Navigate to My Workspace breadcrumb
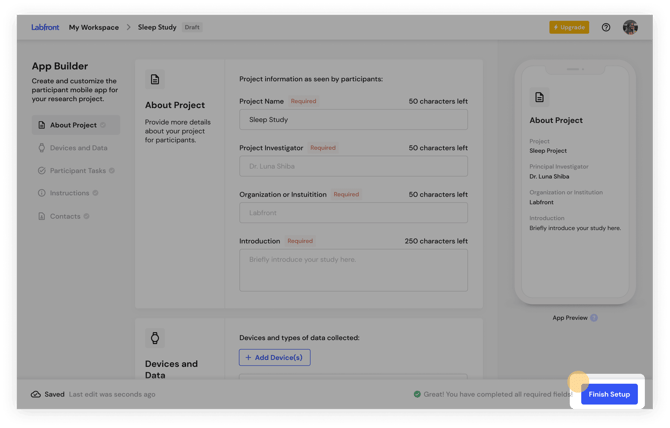This screenshot has height=428, width=670. click(x=94, y=28)
